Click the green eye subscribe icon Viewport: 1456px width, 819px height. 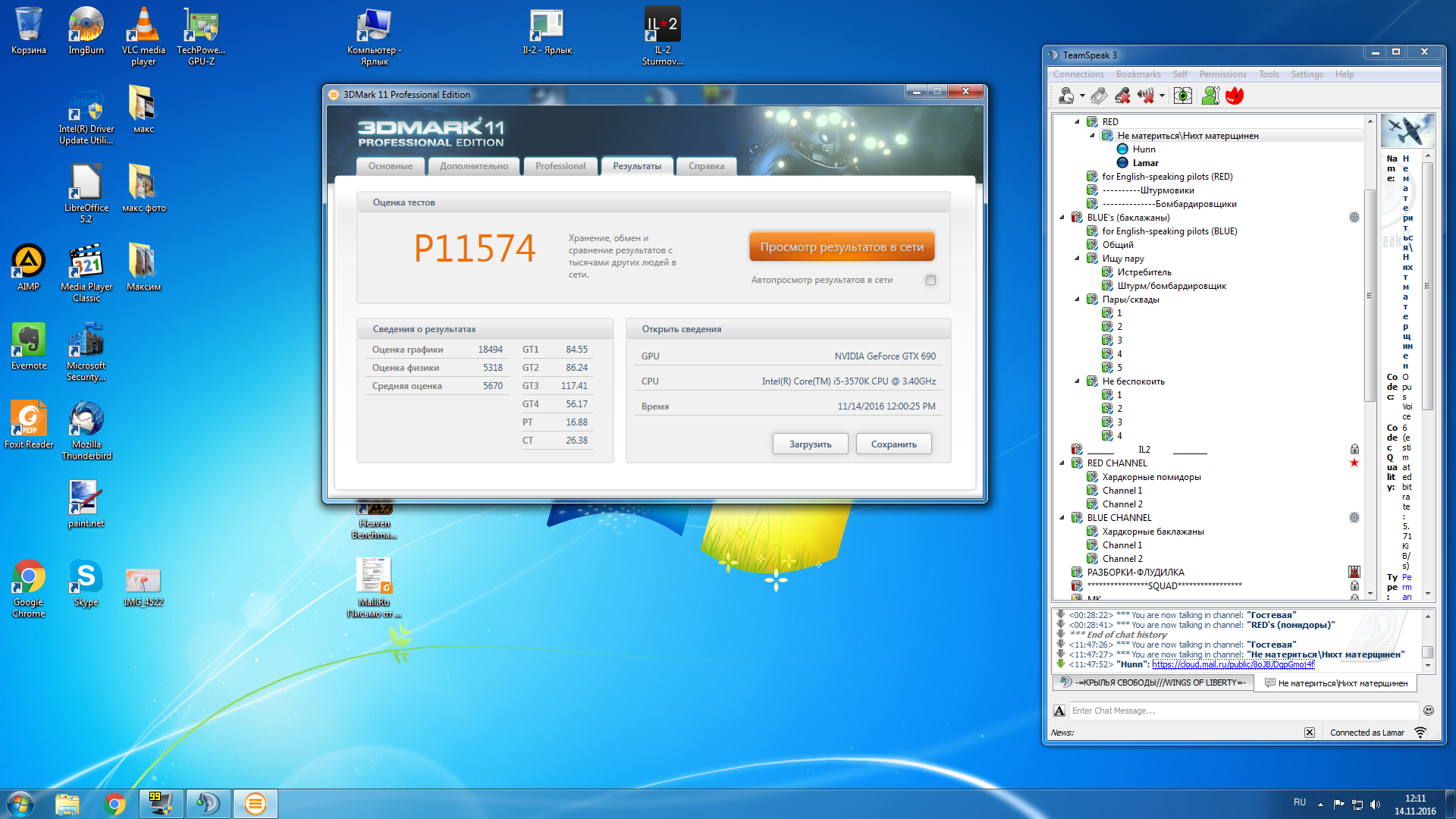(x=1183, y=96)
